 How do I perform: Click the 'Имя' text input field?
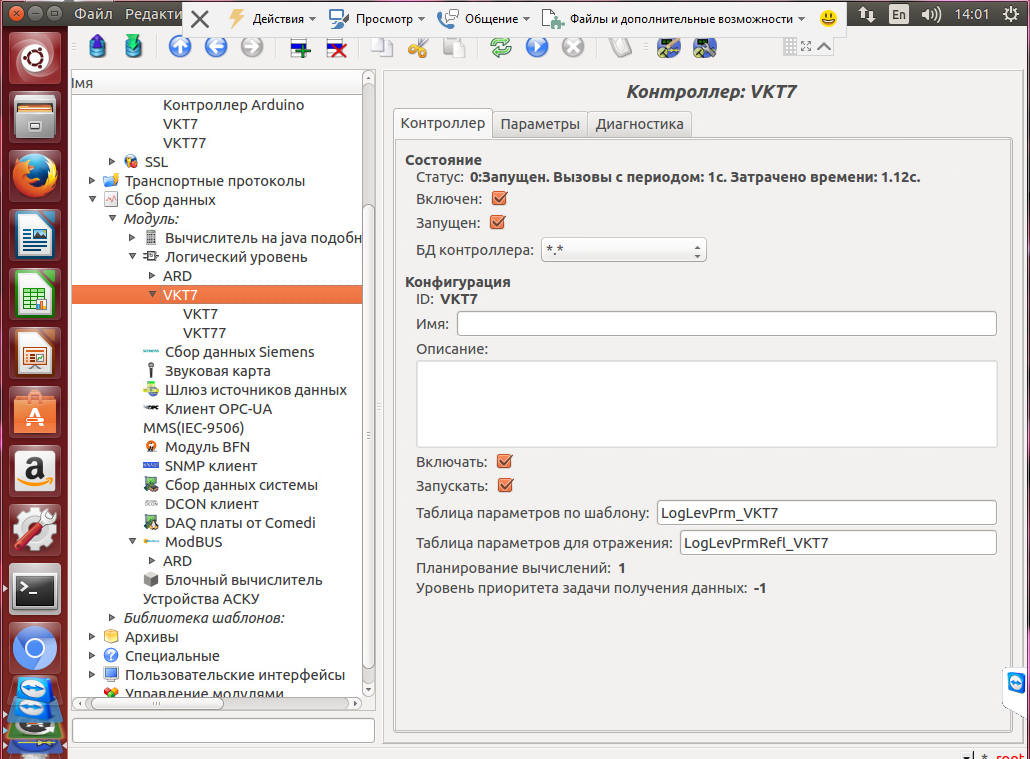(726, 324)
